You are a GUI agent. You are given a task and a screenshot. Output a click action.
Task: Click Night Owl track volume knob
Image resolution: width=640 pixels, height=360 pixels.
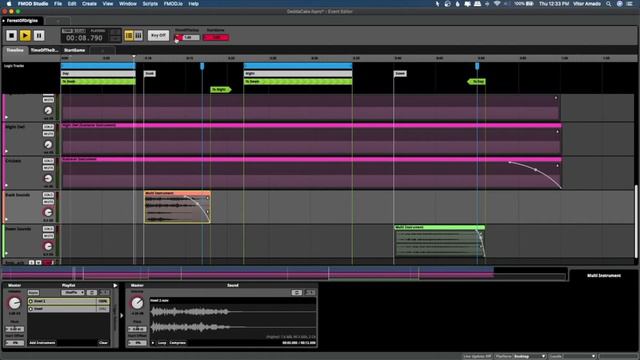pos(48,144)
